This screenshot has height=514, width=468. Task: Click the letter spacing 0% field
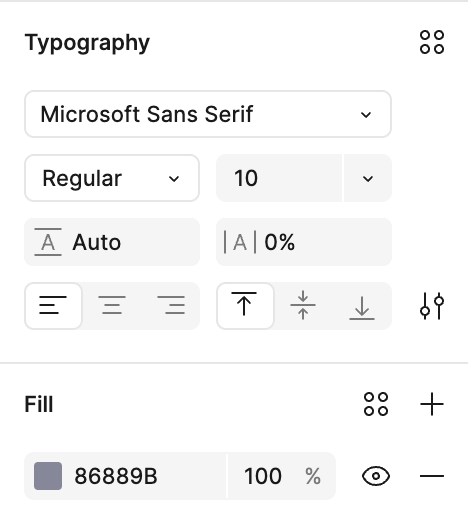[x=304, y=242]
